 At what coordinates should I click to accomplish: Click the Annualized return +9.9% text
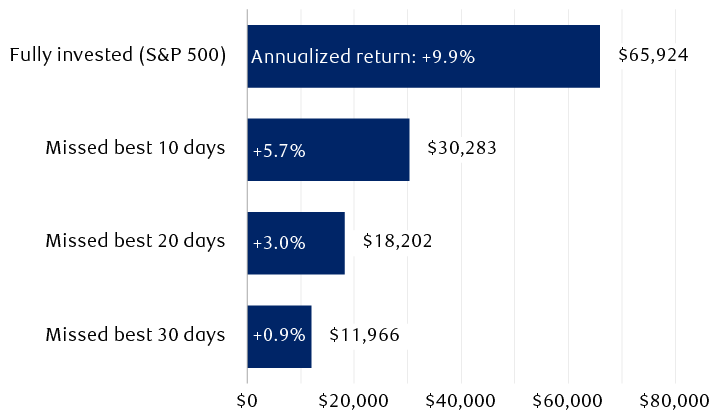point(362,57)
